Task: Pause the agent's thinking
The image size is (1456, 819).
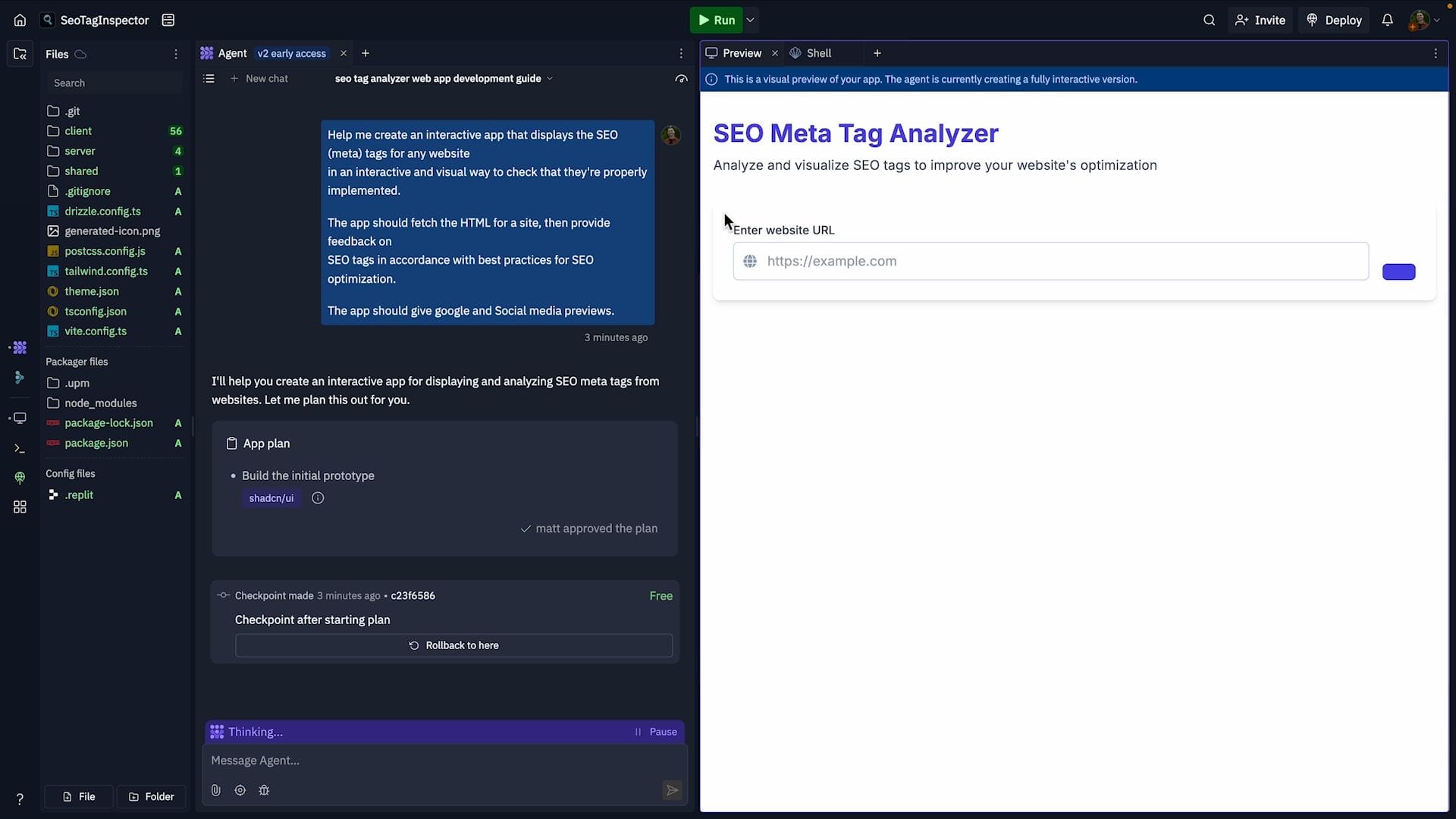Action: 656,732
